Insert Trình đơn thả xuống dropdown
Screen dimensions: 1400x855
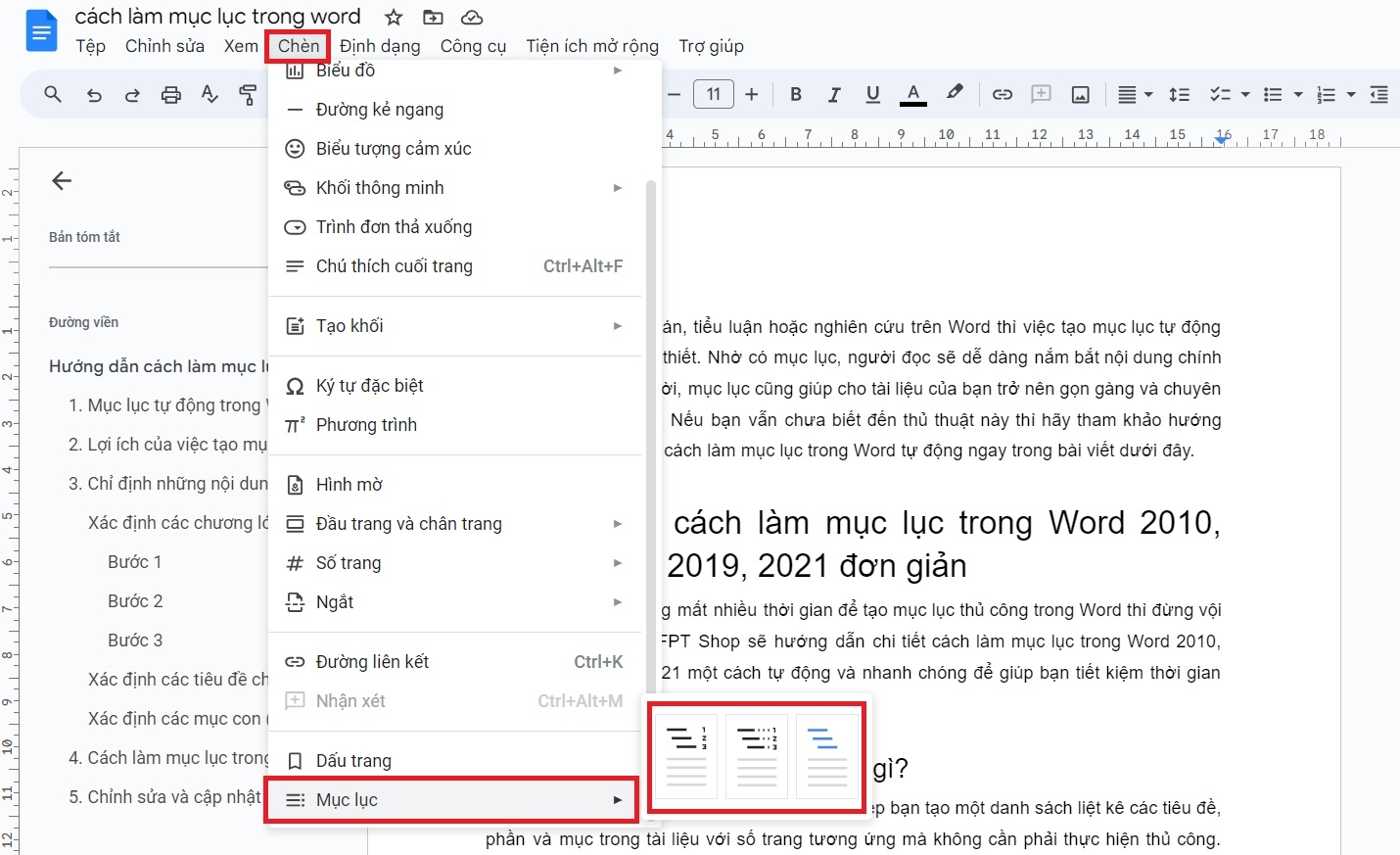(455, 227)
